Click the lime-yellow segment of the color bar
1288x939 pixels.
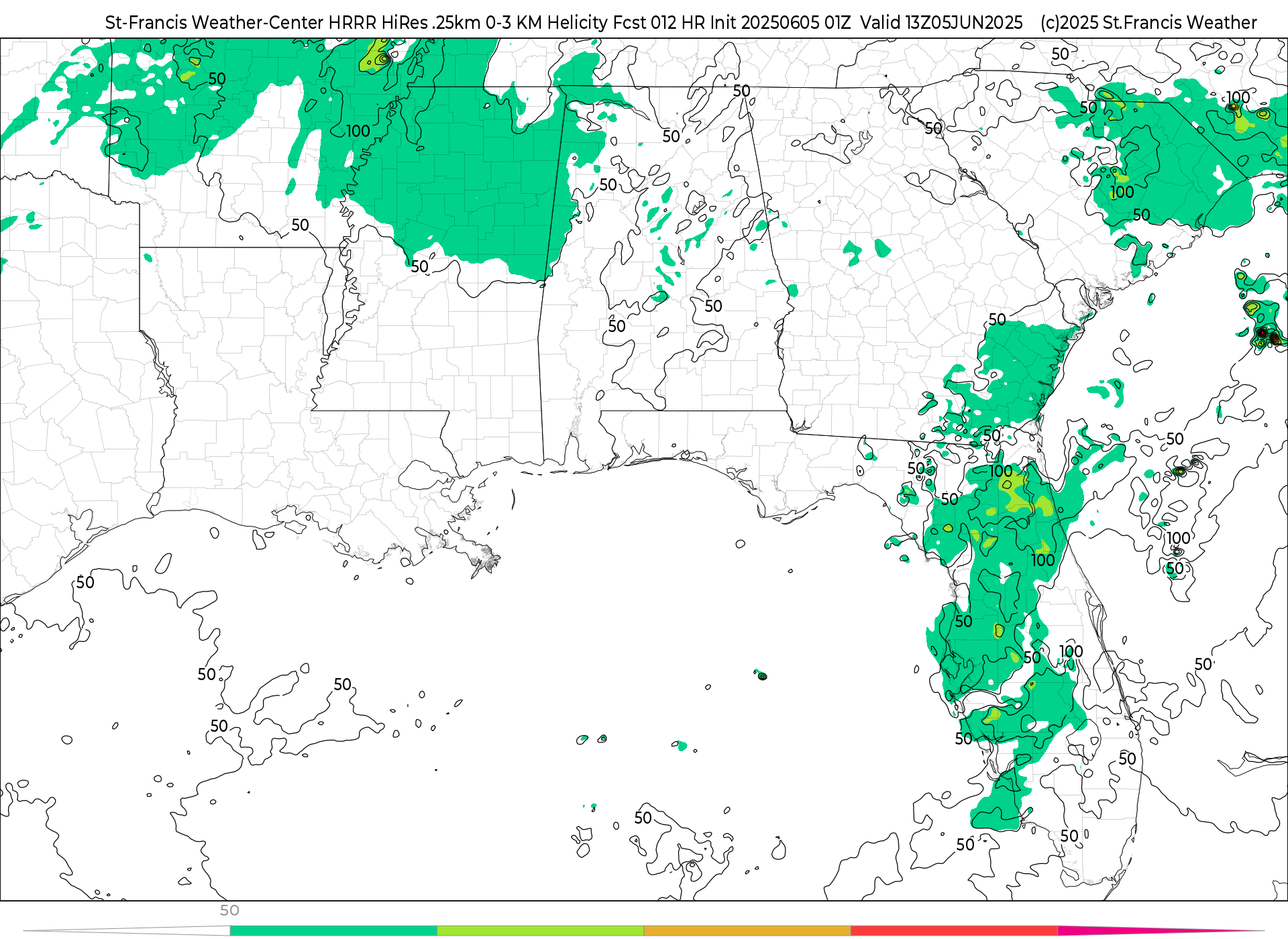click(541, 931)
